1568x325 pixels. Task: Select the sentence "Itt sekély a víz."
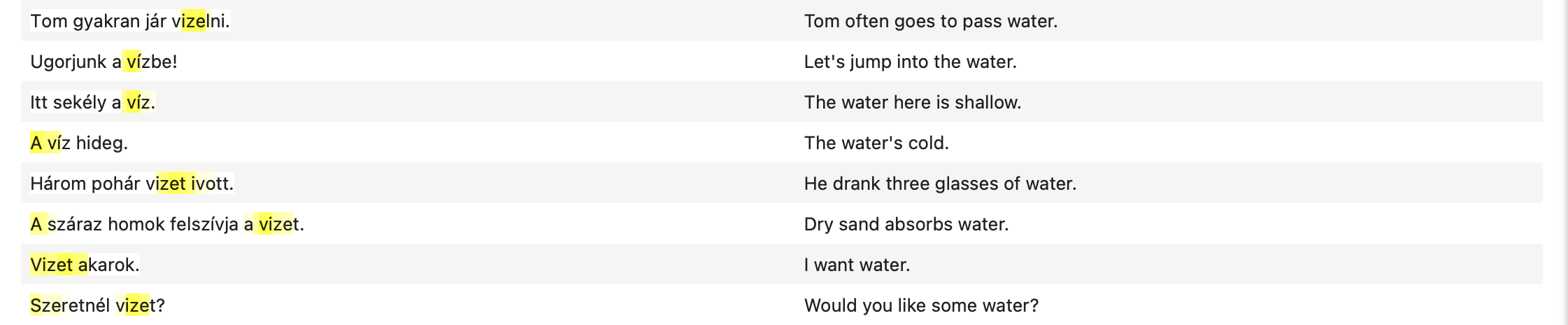coord(92,102)
